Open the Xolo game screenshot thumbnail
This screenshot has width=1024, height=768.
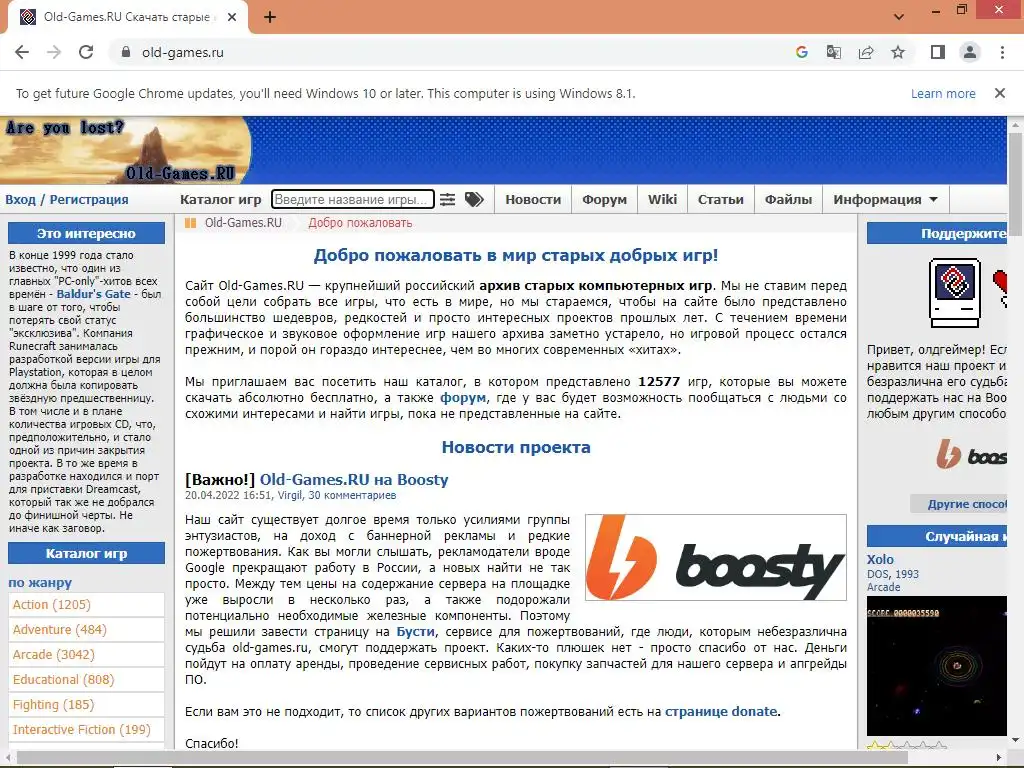pyautogui.click(x=936, y=665)
